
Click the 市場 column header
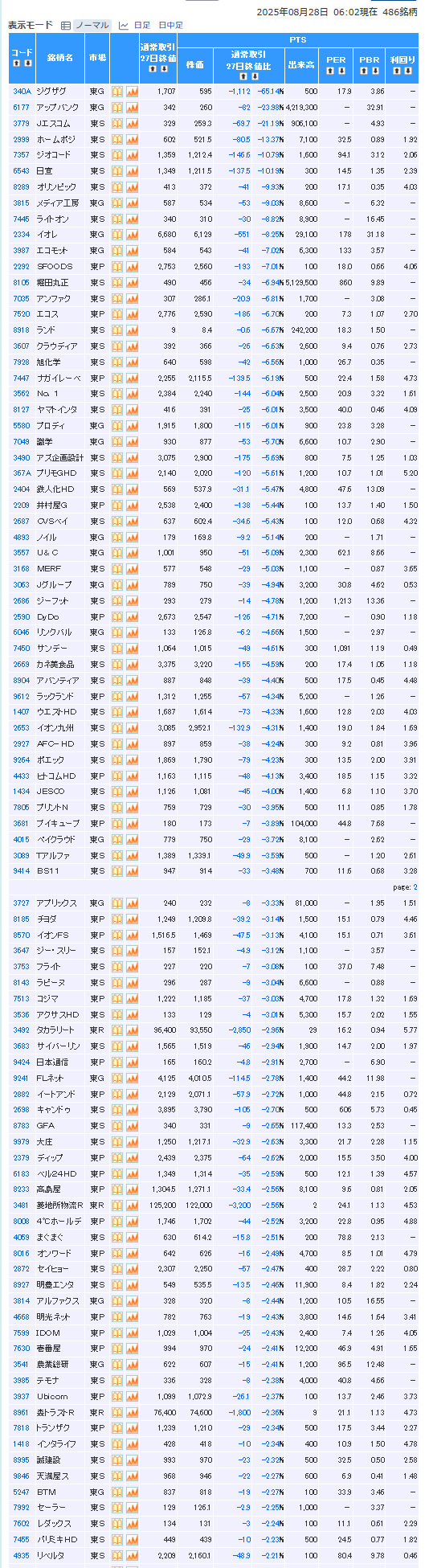(x=97, y=59)
